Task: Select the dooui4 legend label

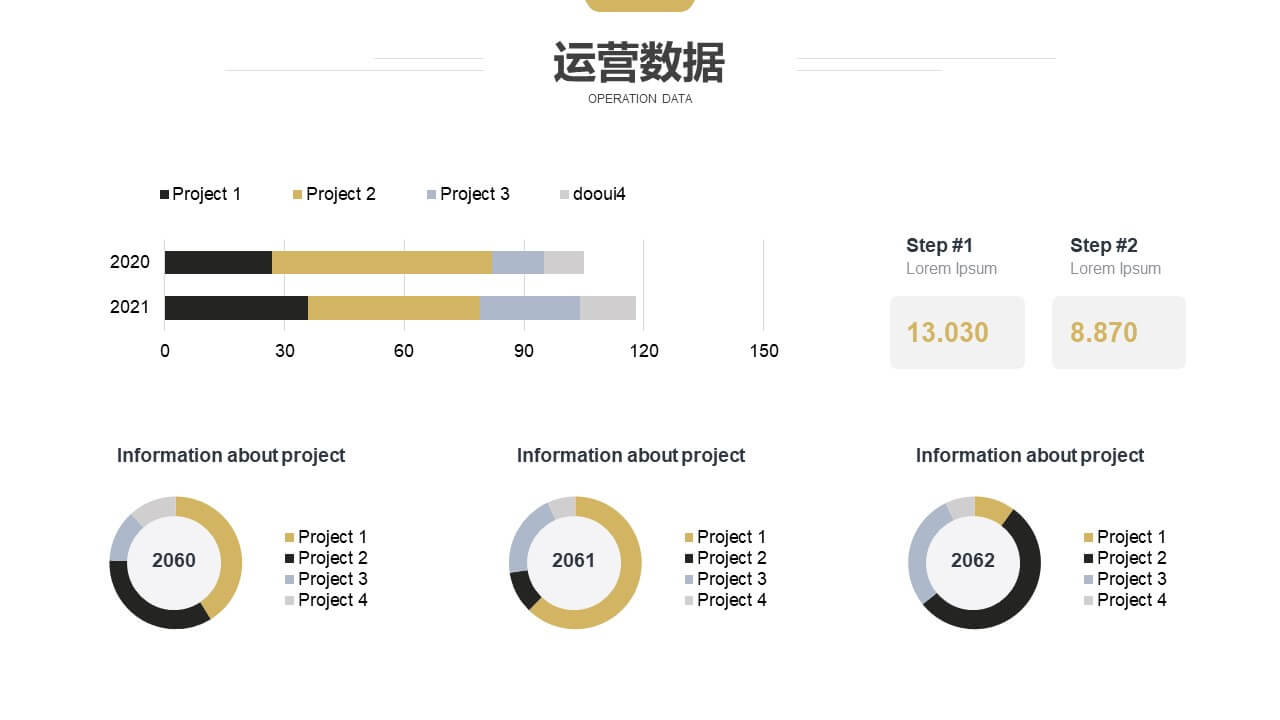Action: click(x=599, y=194)
